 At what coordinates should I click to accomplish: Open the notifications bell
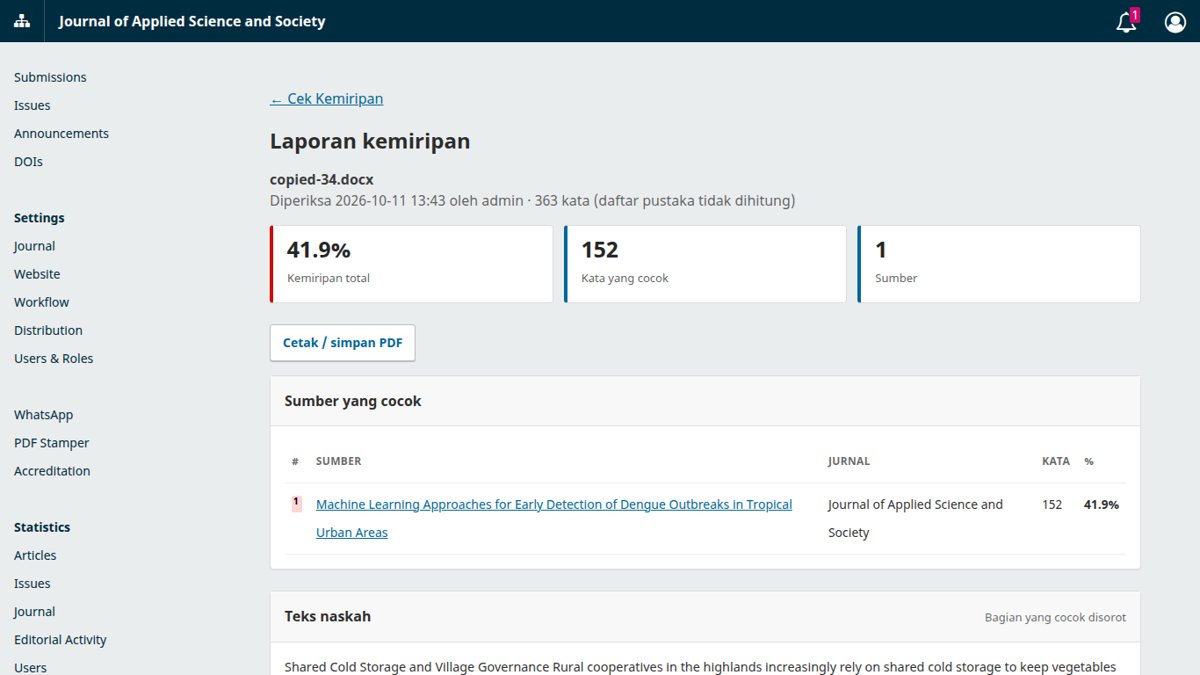1127,21
